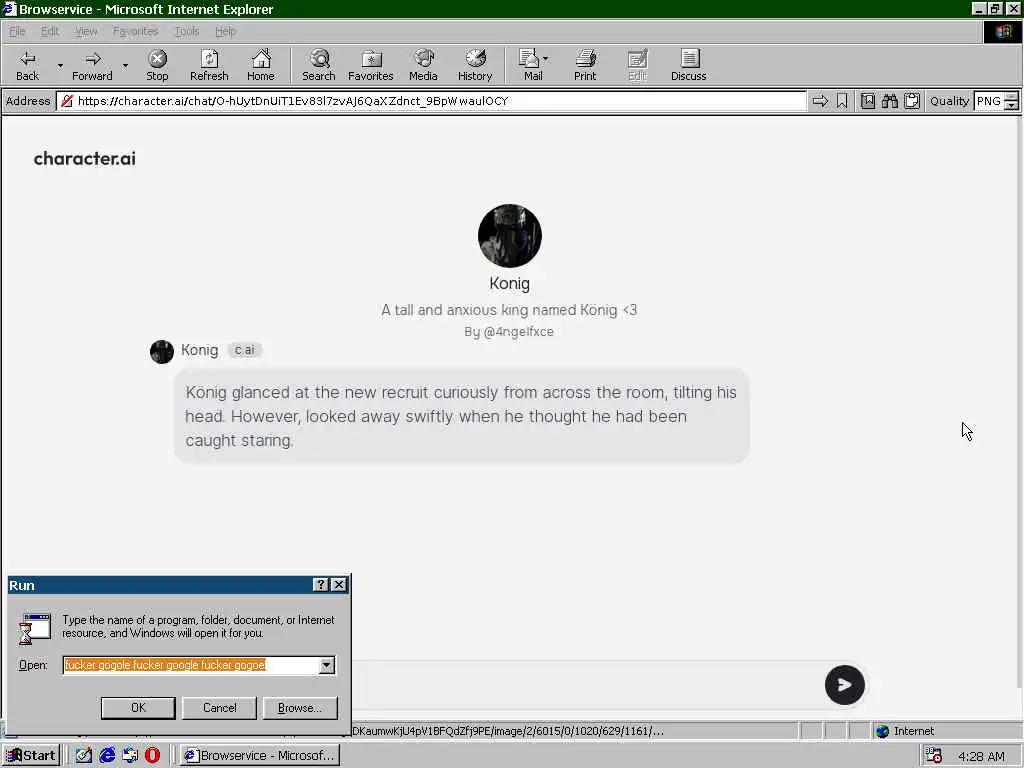This screenshot has width=1024, height=768.
Task: Open the Media pane
Action: [x=423, y=65]
